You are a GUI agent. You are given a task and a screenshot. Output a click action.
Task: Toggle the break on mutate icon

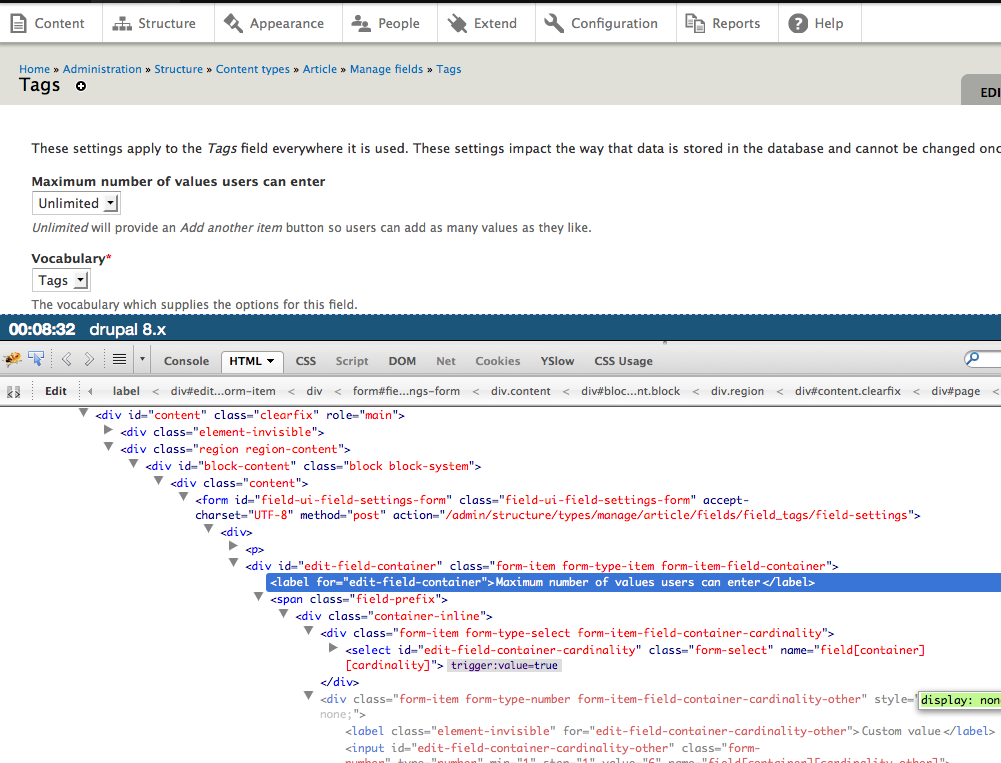coord(13,392)
